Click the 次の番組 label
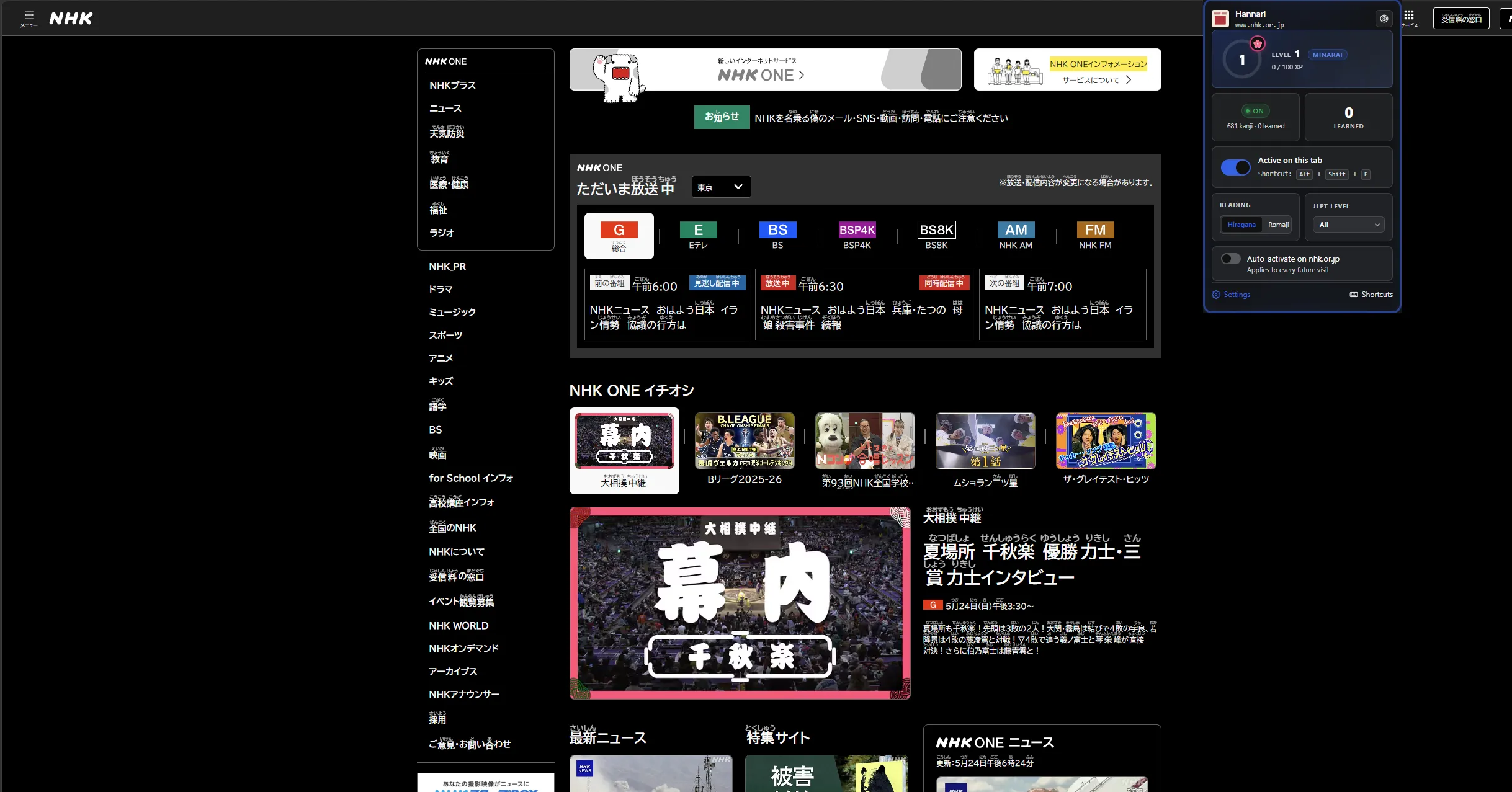Image resolution: width=1512 pixels, height=792 pixels. [1004, 283]
